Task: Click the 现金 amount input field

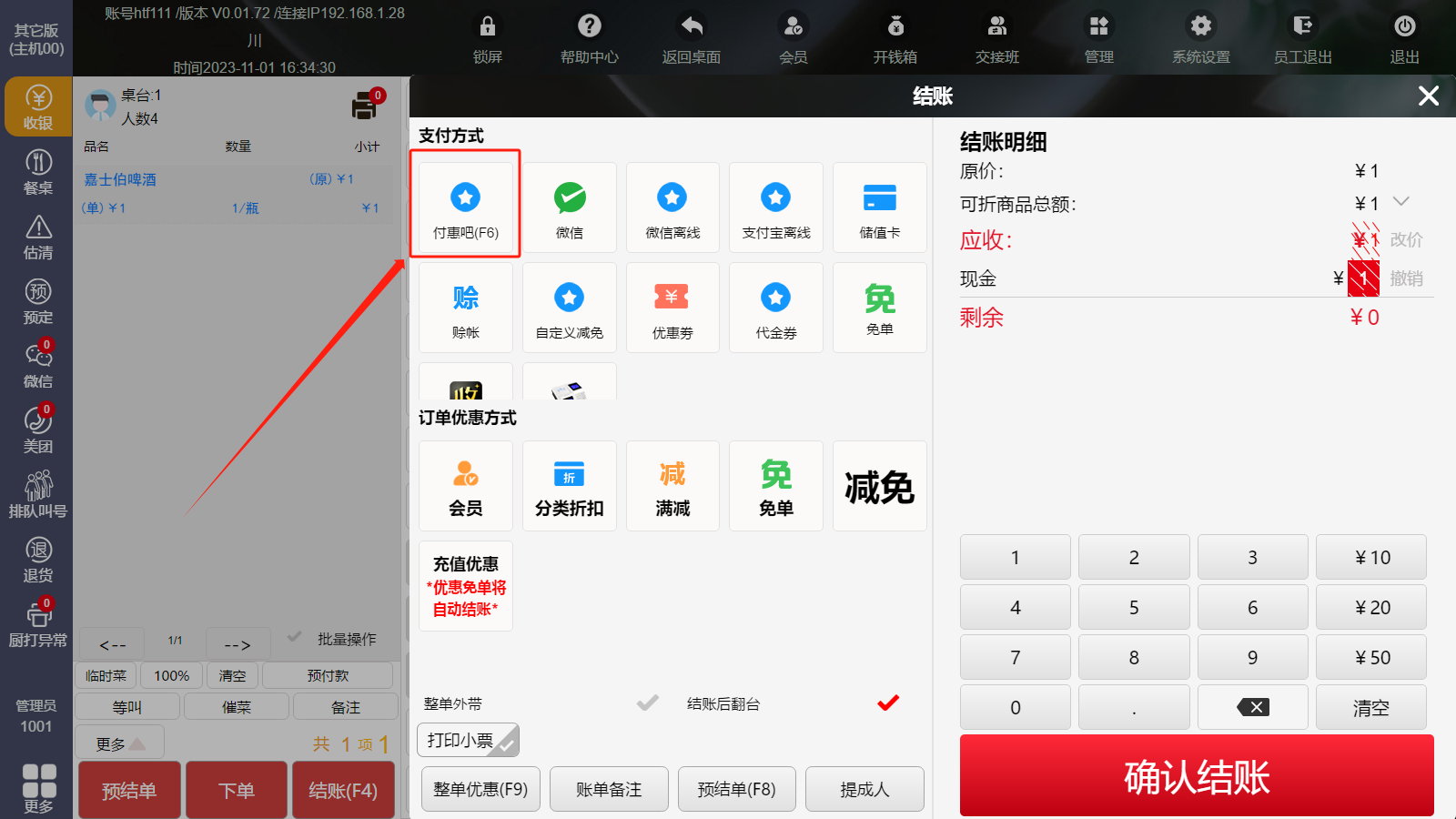Action: click(1362, 278)
